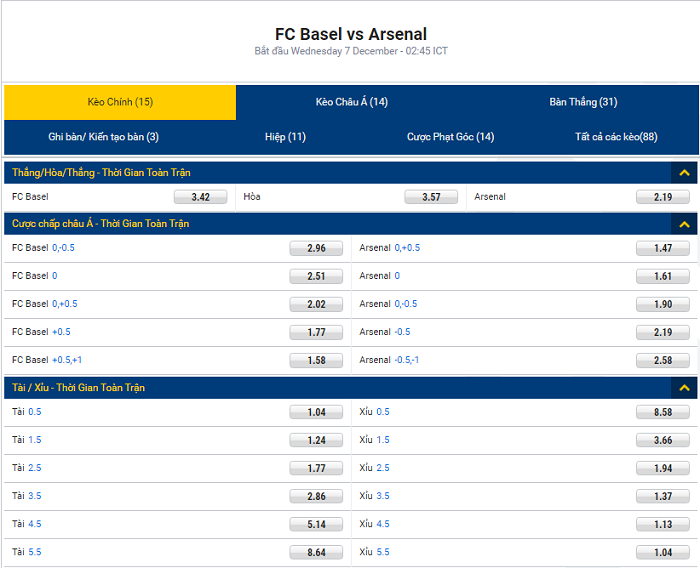Click the FC Basel vs Arsenal title
700x568 pixels.
pyautogui.click(x=350, y=34)
